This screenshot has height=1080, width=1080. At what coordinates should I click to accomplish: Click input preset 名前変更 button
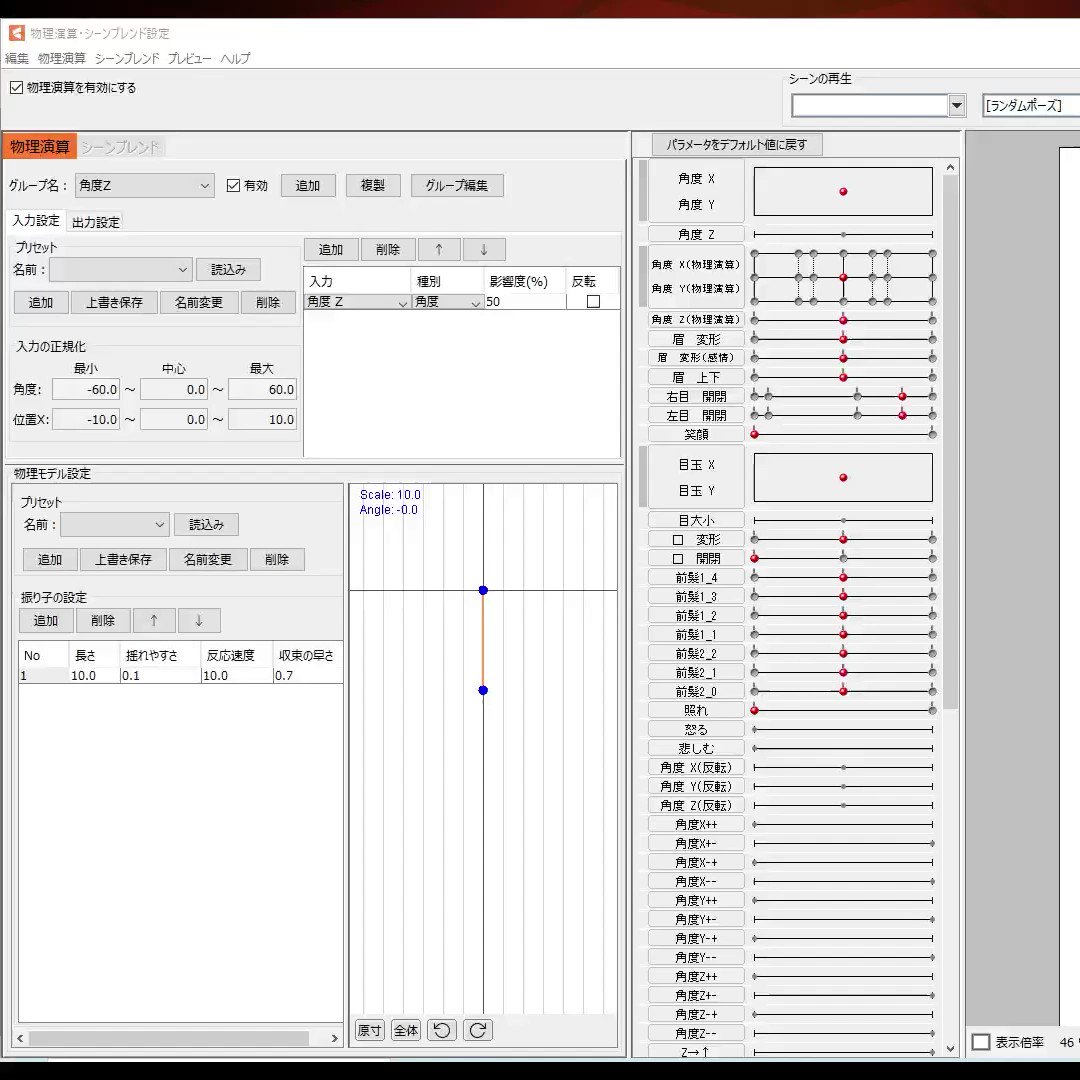pos(198,302)
